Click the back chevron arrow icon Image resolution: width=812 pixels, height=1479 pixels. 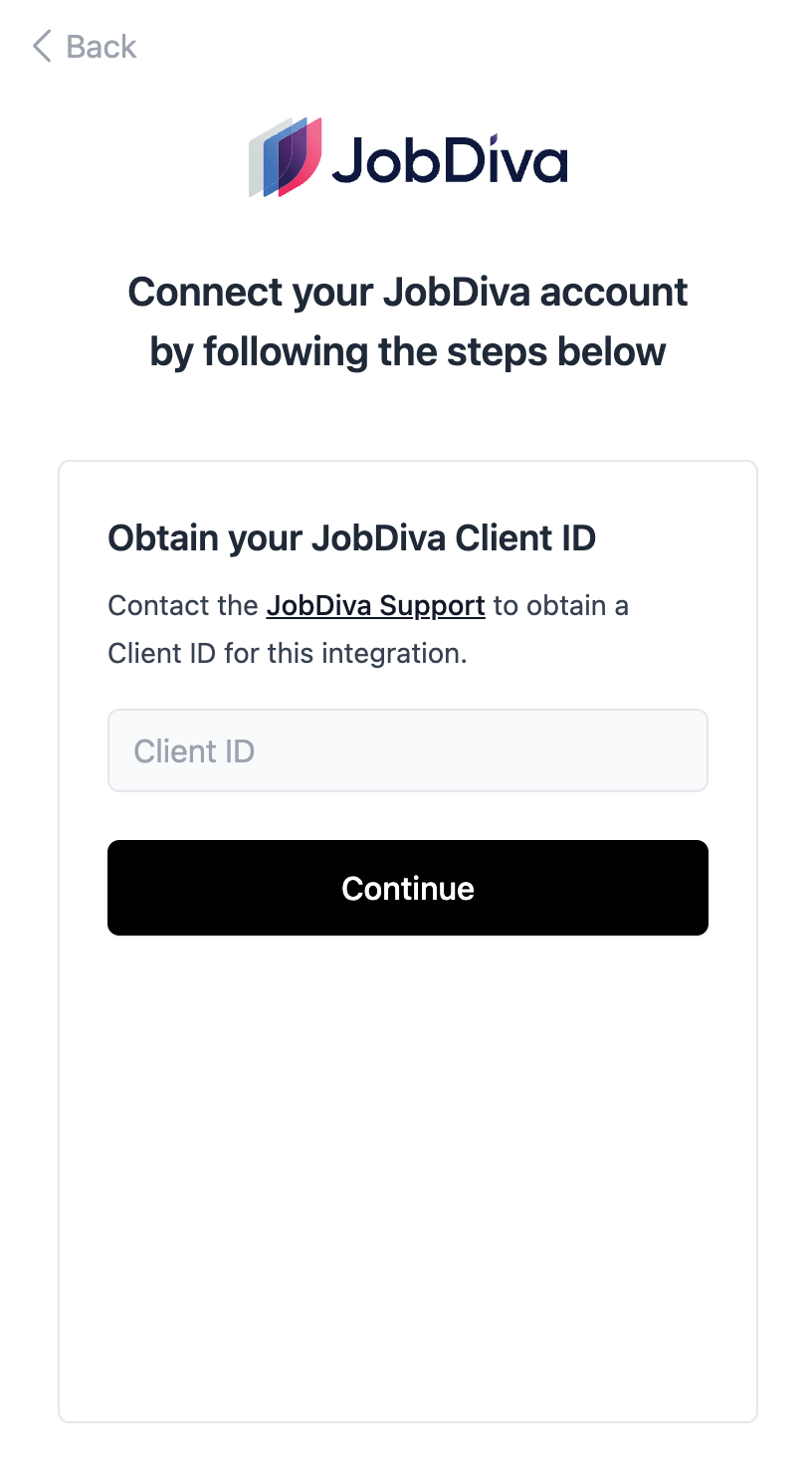42,46
